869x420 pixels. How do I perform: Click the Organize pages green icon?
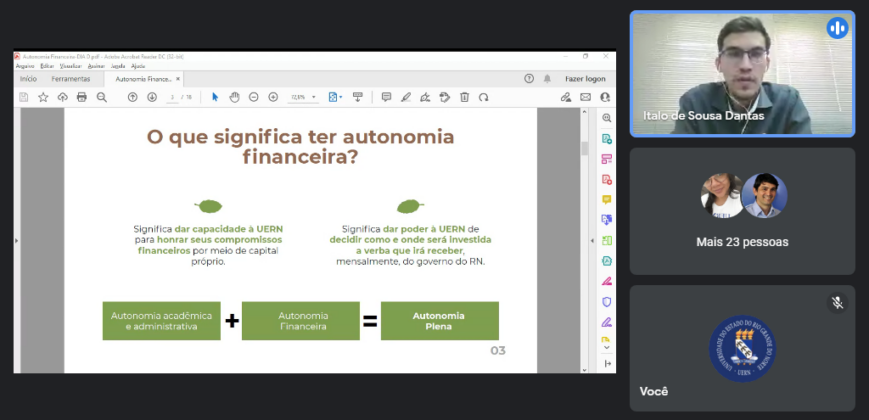[x=607, y=240]
